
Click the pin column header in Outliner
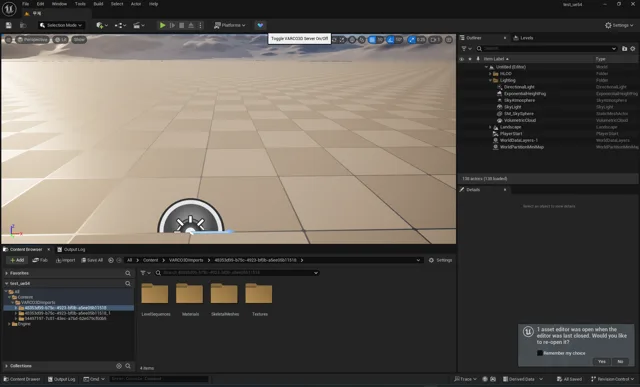478,59
